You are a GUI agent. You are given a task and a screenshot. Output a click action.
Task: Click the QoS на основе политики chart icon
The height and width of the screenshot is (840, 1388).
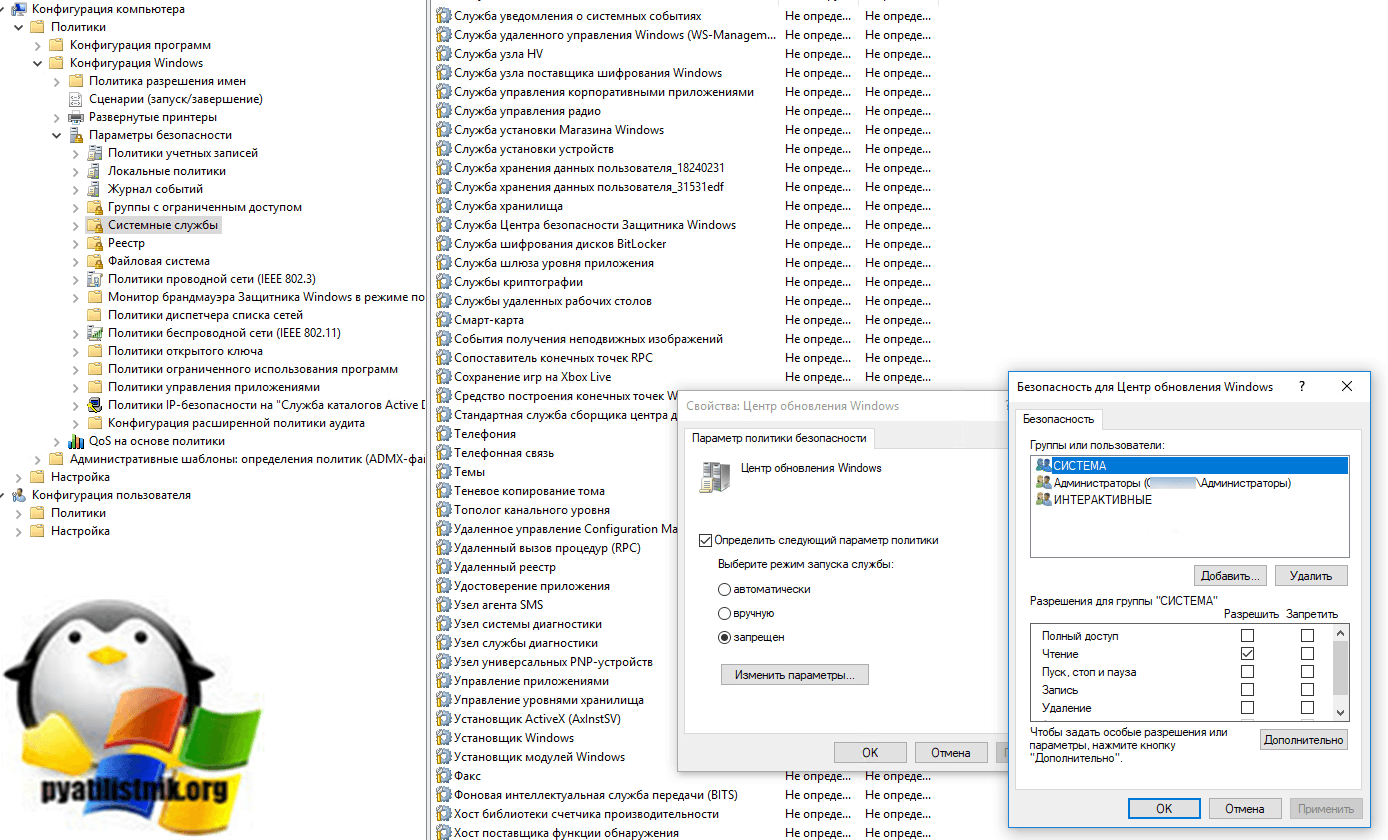(76, 441)
